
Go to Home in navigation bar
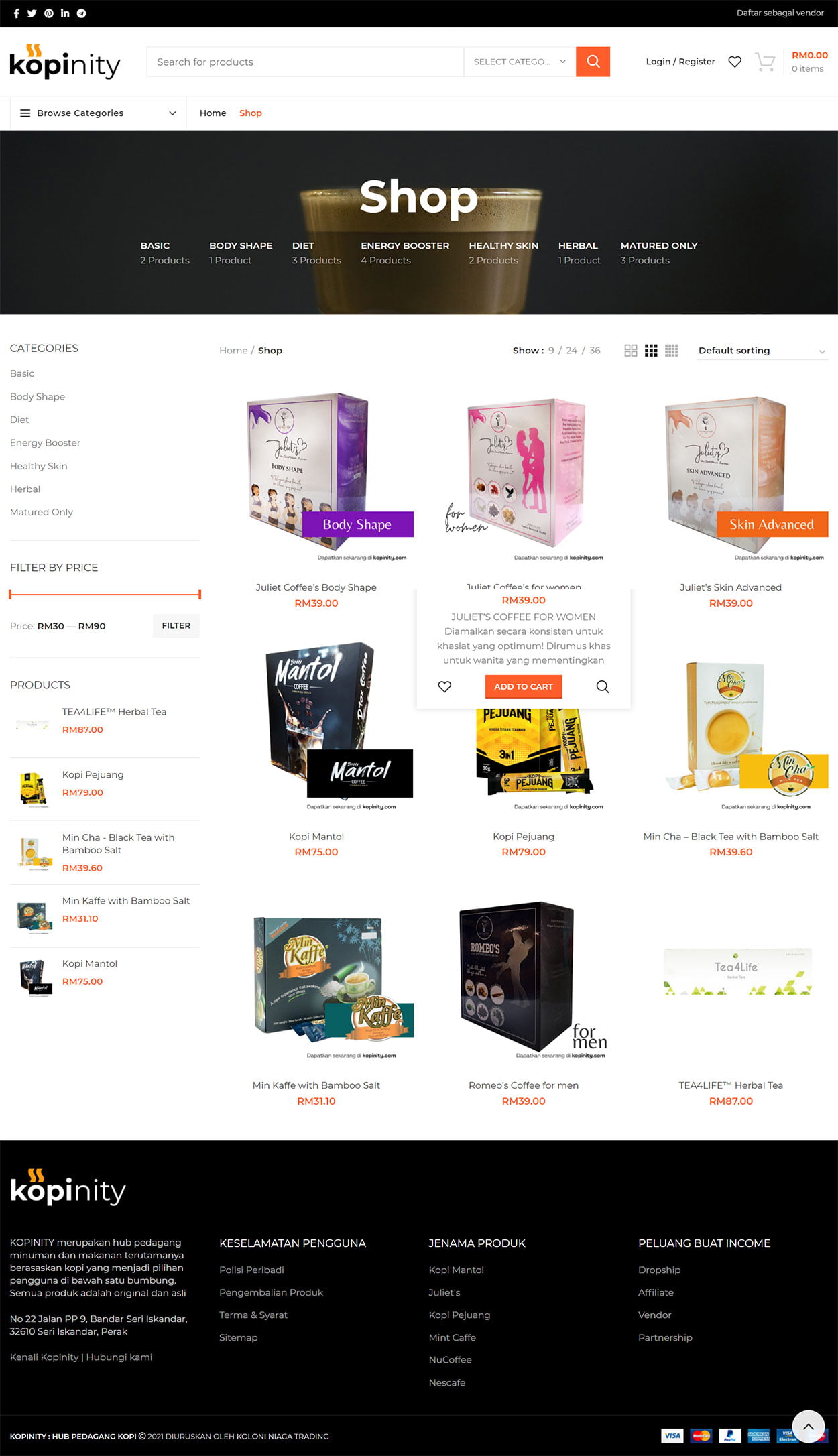coord(213,113)
